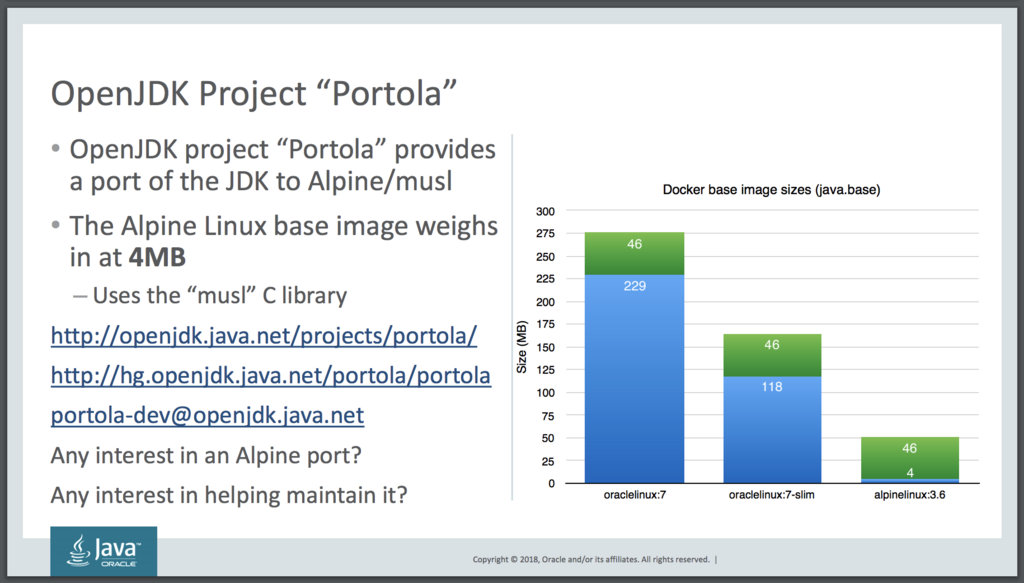The width and height of the screenshot is (1024, 583).
Task: Click the 'Size (MB)' y-axis title
Action: 521,347
